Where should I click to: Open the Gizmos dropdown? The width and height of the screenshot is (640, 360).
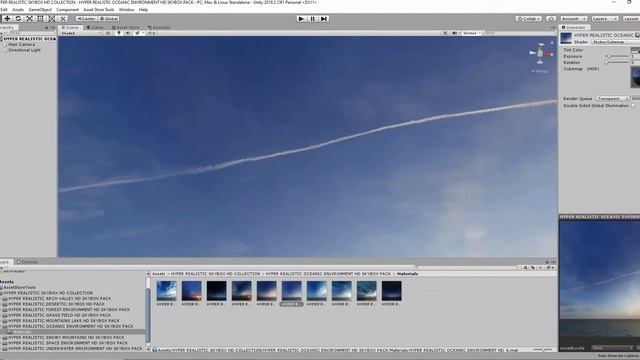click(x=471, y=33)
